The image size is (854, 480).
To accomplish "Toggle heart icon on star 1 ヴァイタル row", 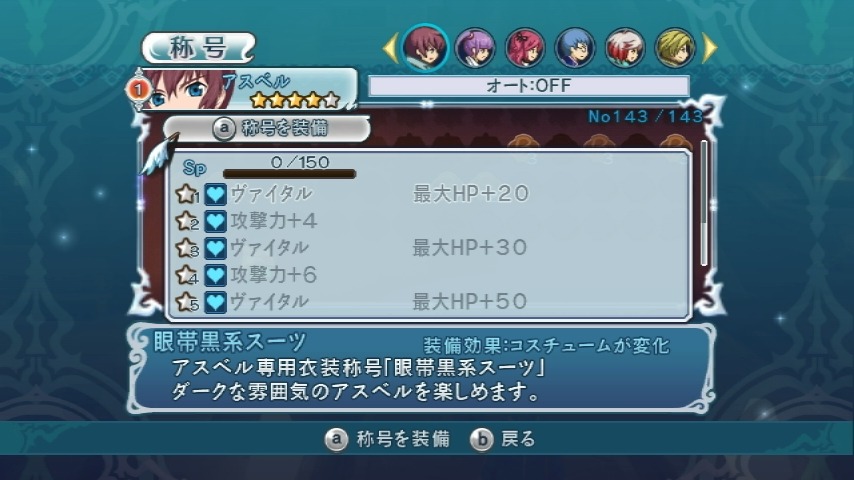I will point(216,194).
